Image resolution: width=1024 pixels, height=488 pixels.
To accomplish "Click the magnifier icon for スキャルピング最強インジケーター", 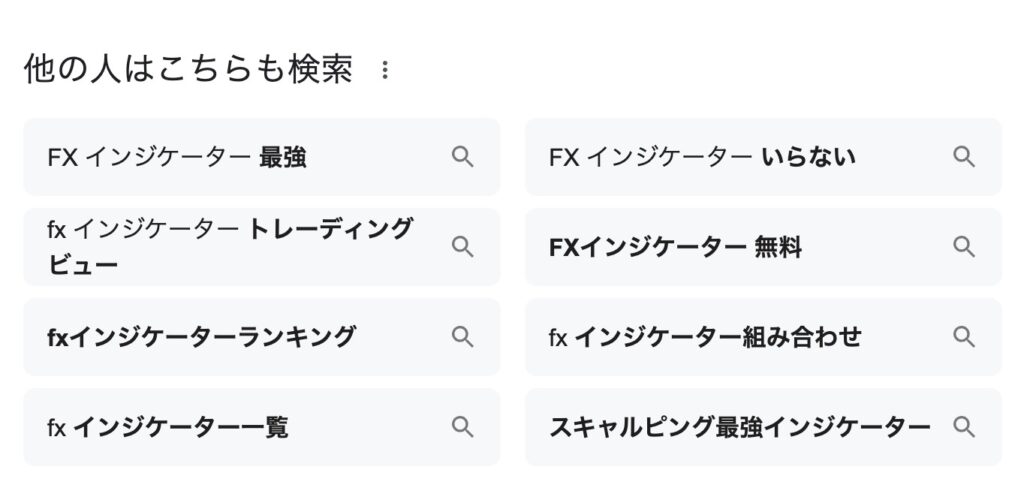I will (964, 427).
